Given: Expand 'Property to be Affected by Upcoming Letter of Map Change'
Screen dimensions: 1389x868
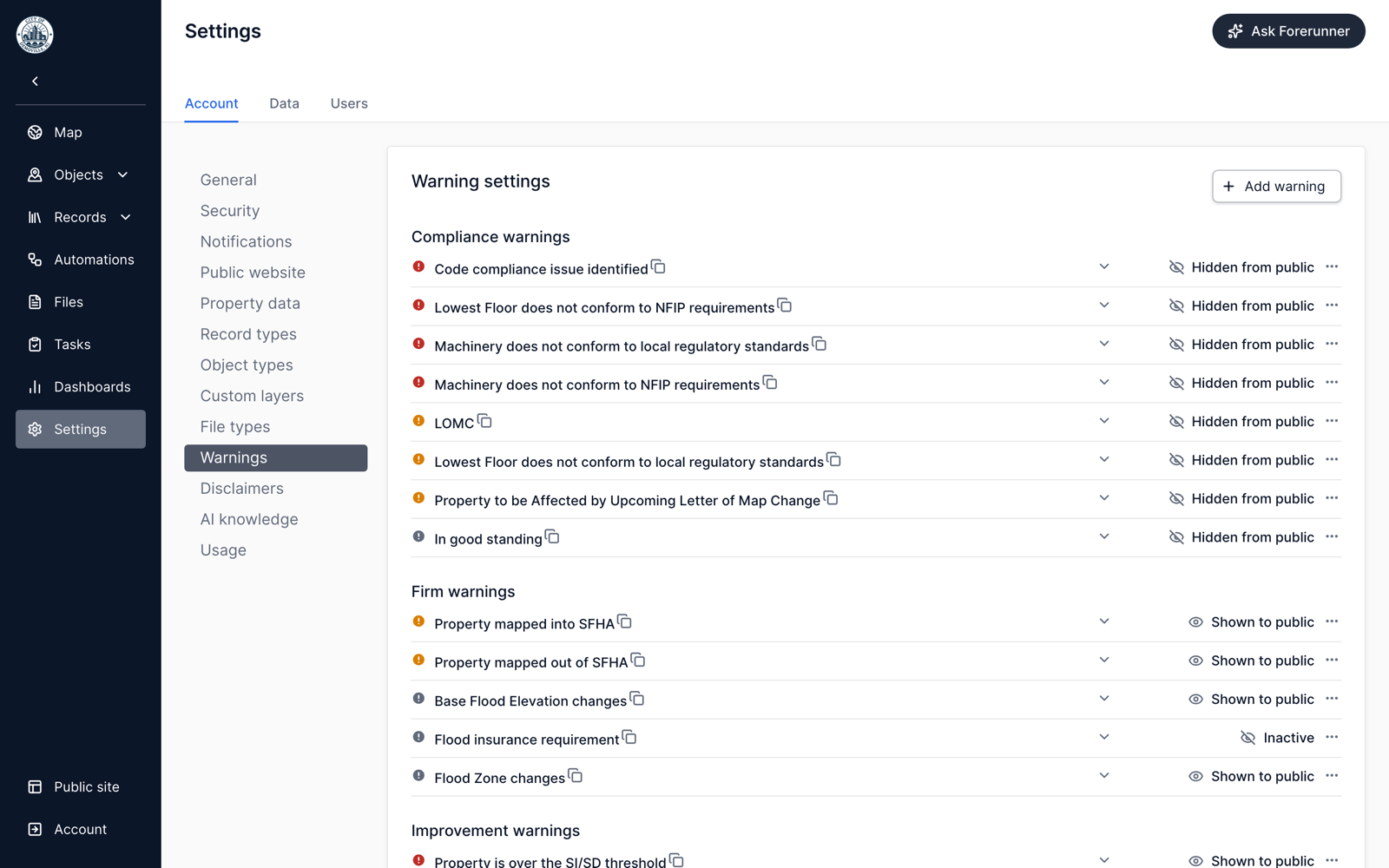Looking at the screenshot, I should [1104, 498].
